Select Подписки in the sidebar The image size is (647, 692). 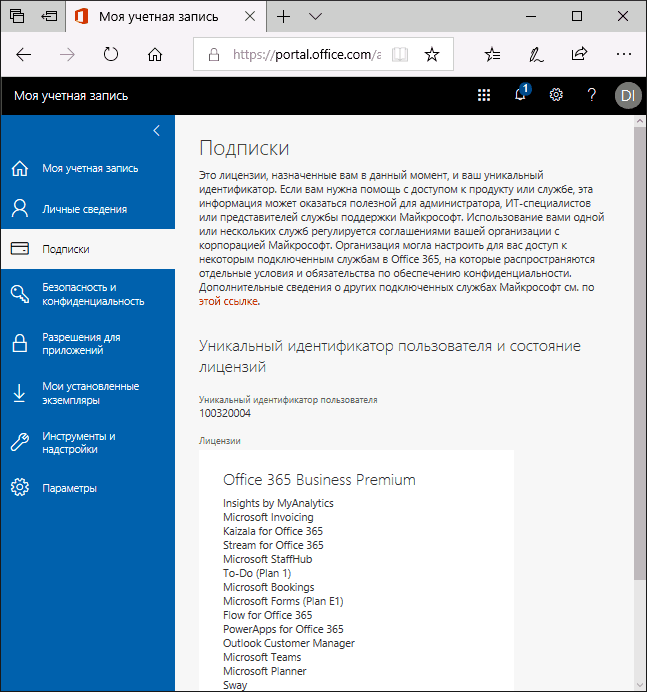click(x=88, y=249)
